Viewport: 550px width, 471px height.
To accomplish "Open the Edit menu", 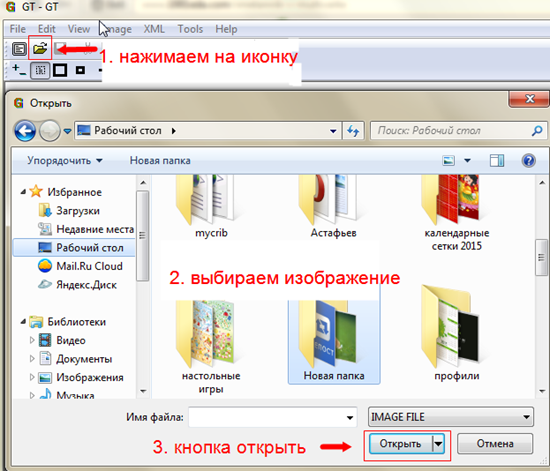I will [x=47, y=29].
